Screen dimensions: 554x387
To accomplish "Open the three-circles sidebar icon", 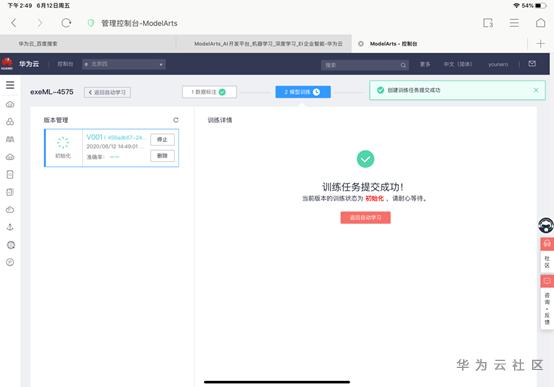I will [x=10, y=122].
